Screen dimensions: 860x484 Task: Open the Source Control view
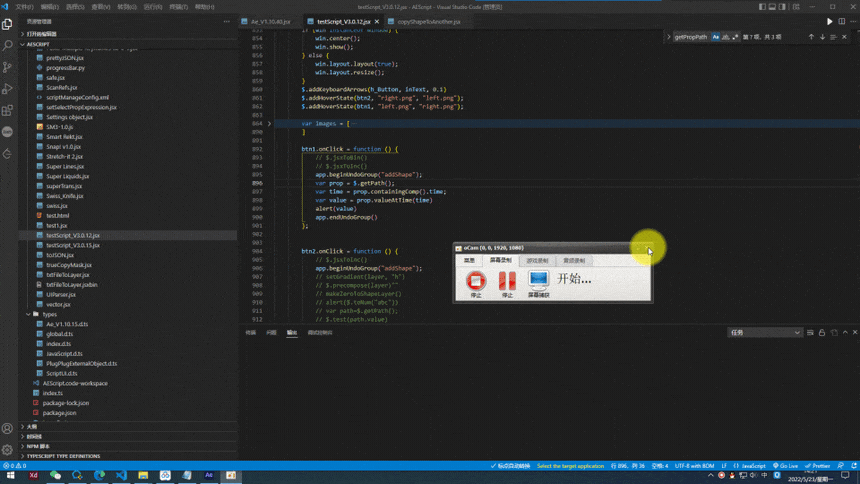pos(8,67)
